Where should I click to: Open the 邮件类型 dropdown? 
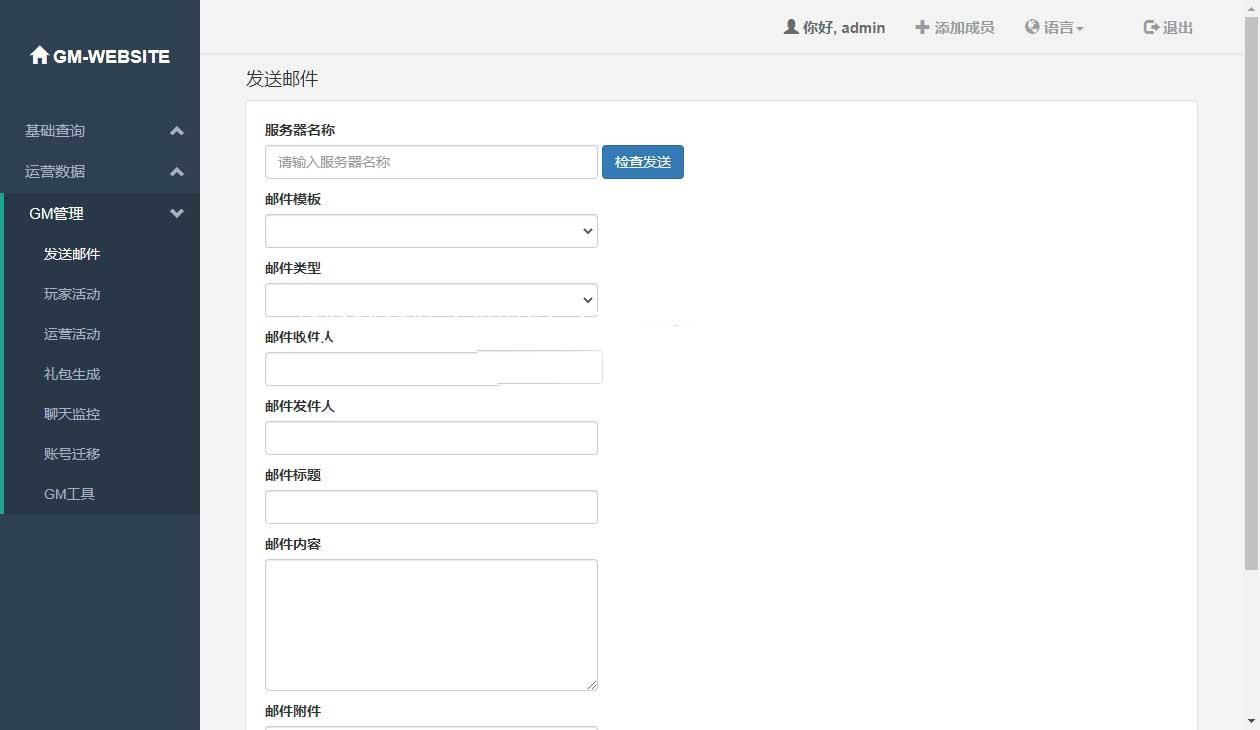click(x=431, y=300)
